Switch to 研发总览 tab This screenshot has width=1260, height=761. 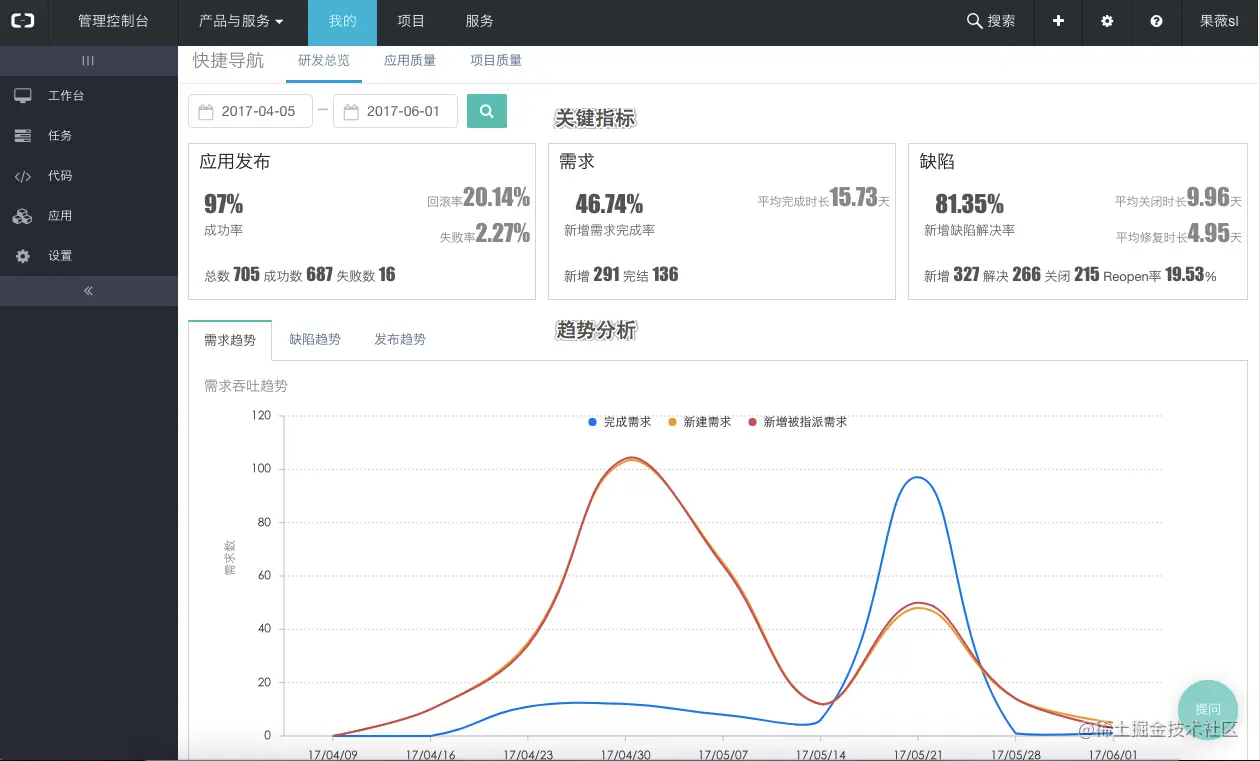tap(324, 61)
